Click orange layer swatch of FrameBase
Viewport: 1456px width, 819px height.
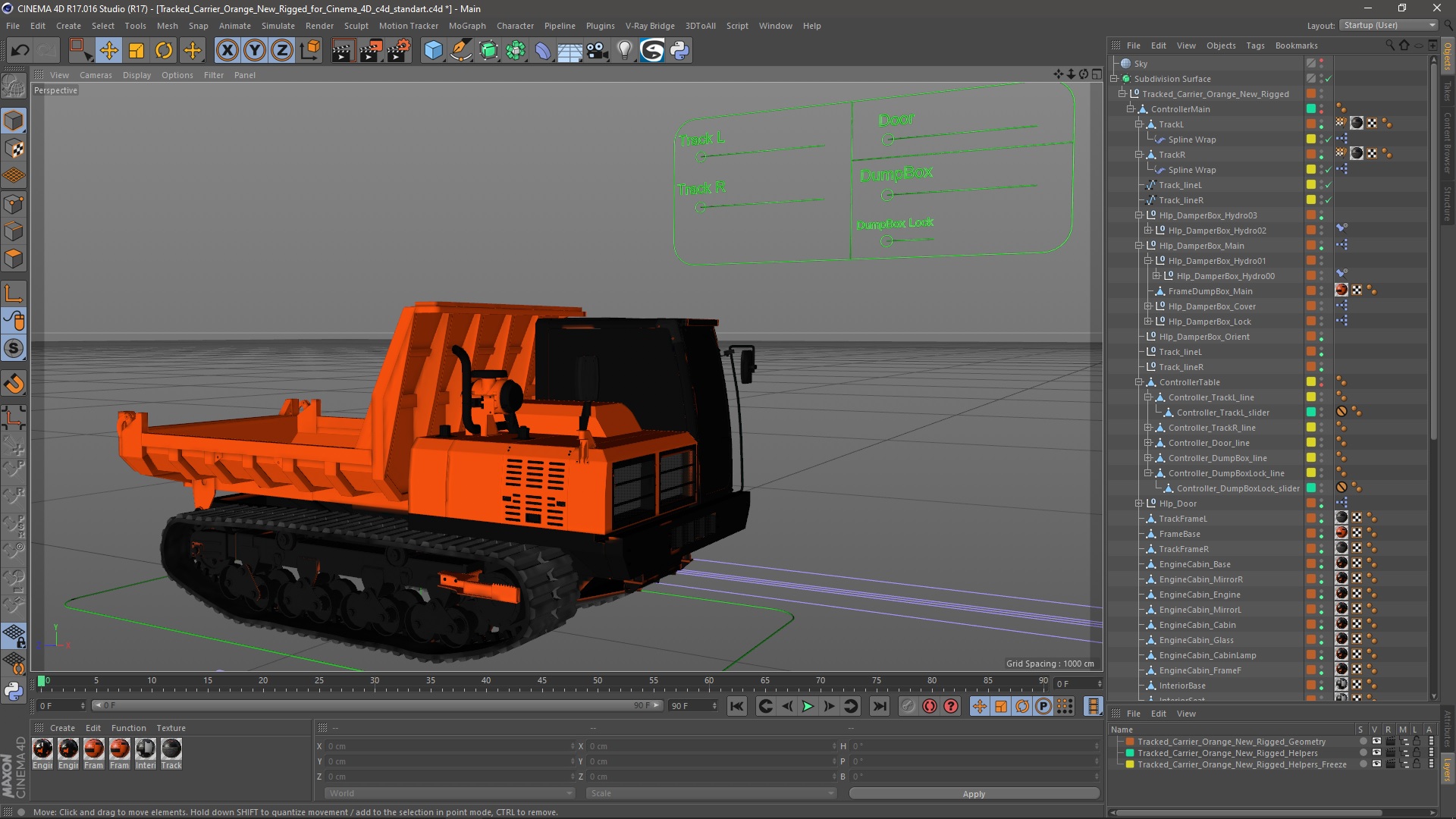1310,534
